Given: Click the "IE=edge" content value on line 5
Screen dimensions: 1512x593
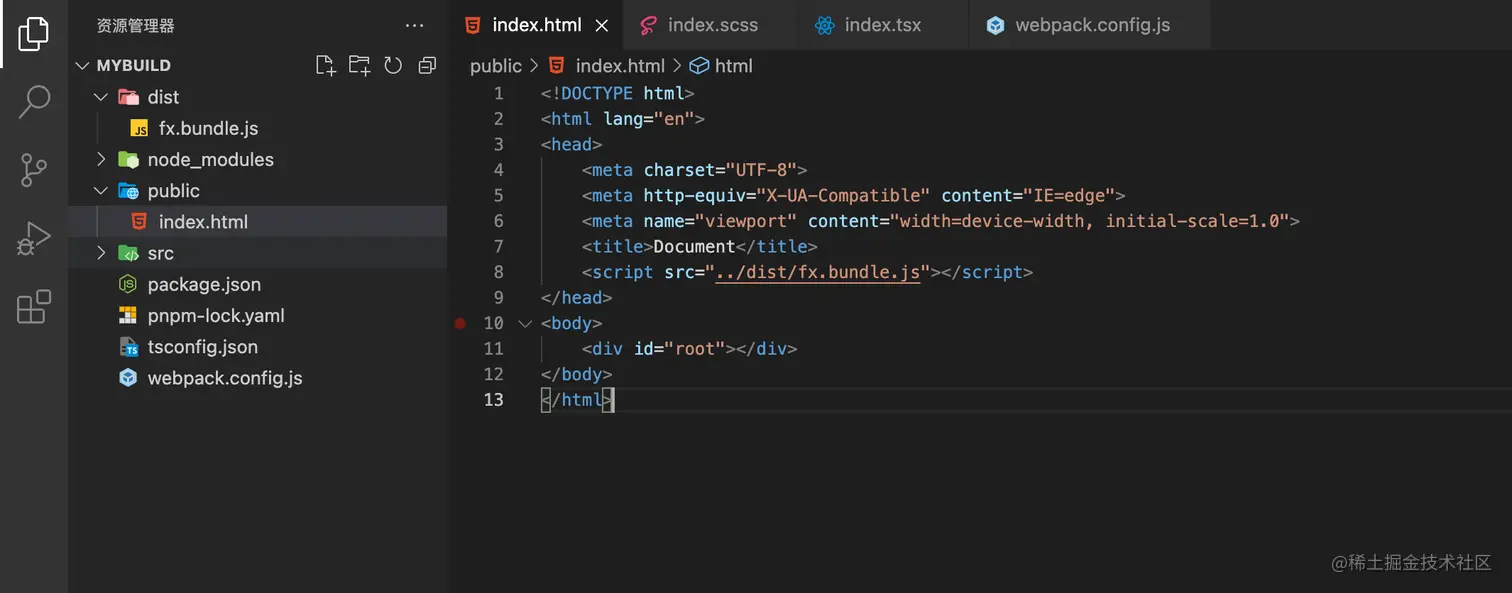Looking at the screenshot, I should click(x=1067, y=195).
